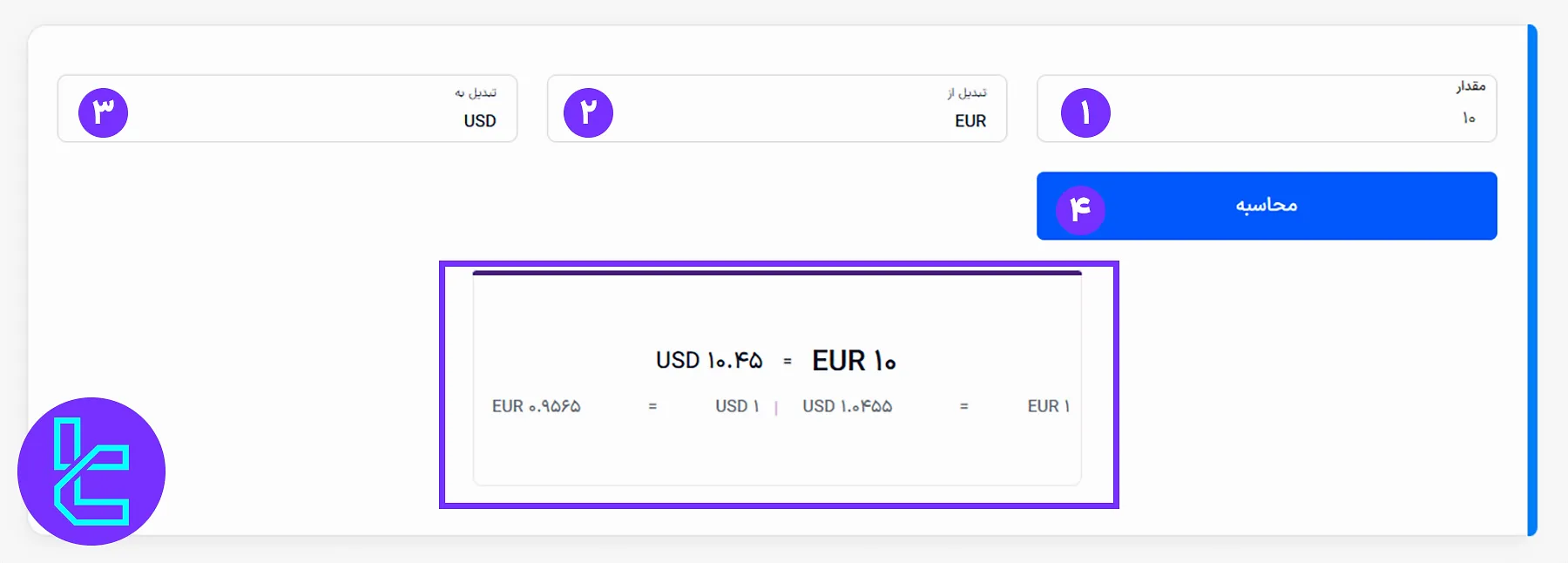Click the USD 1 rate label
The height and width of the screenshot is (563, 1568).
point(737,407)
